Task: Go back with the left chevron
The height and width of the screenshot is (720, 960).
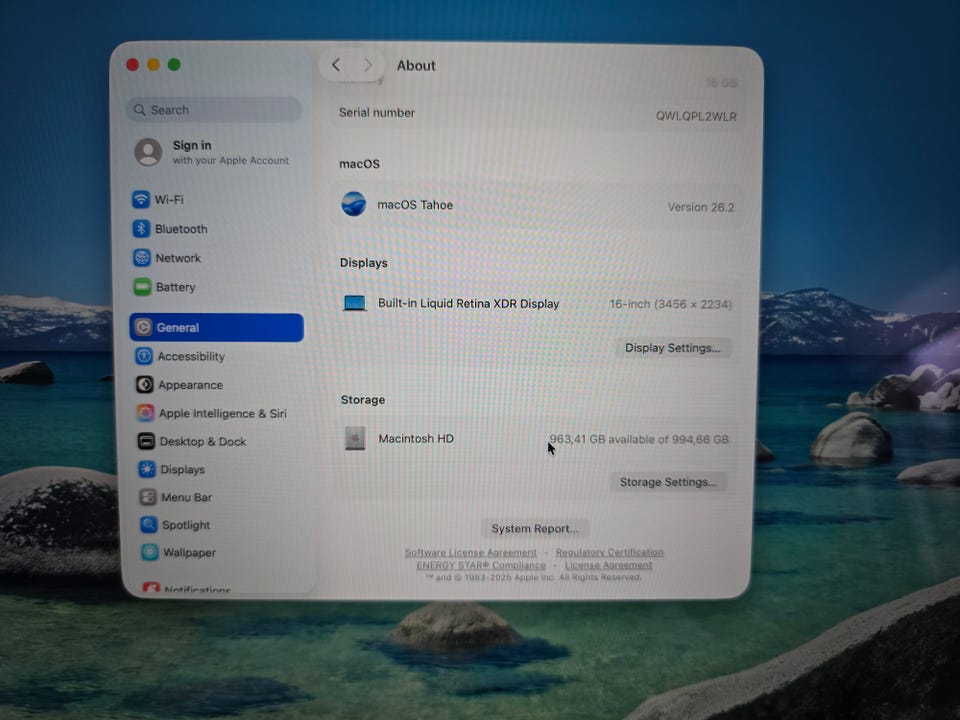Action: 336,64
